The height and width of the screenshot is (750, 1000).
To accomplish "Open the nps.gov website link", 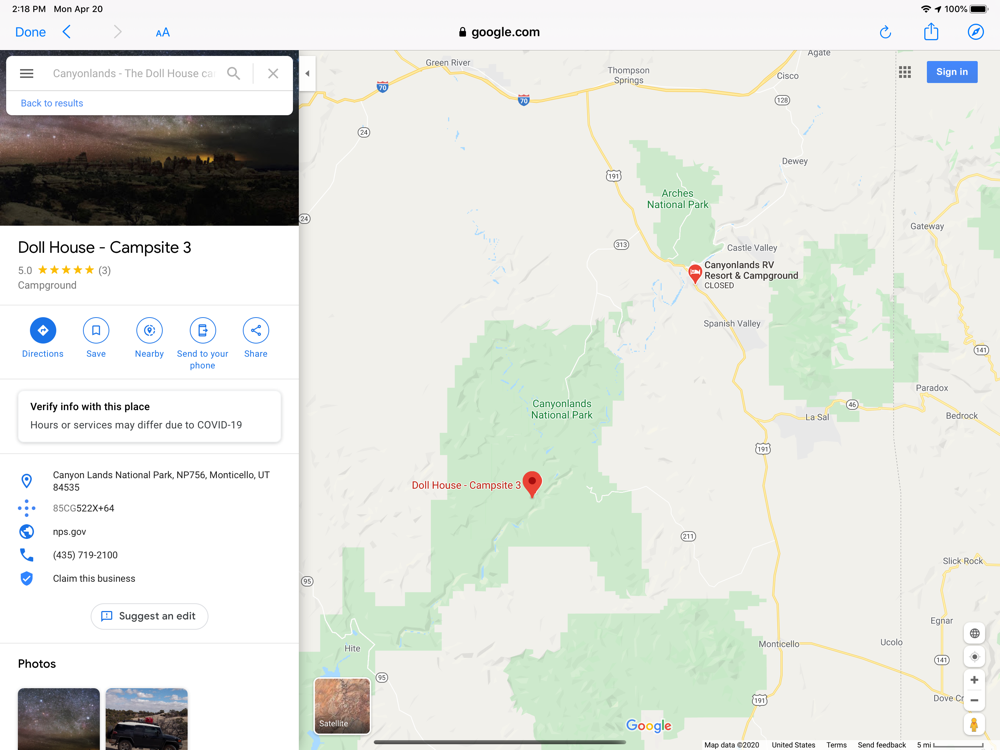I will tap(70, 532).
